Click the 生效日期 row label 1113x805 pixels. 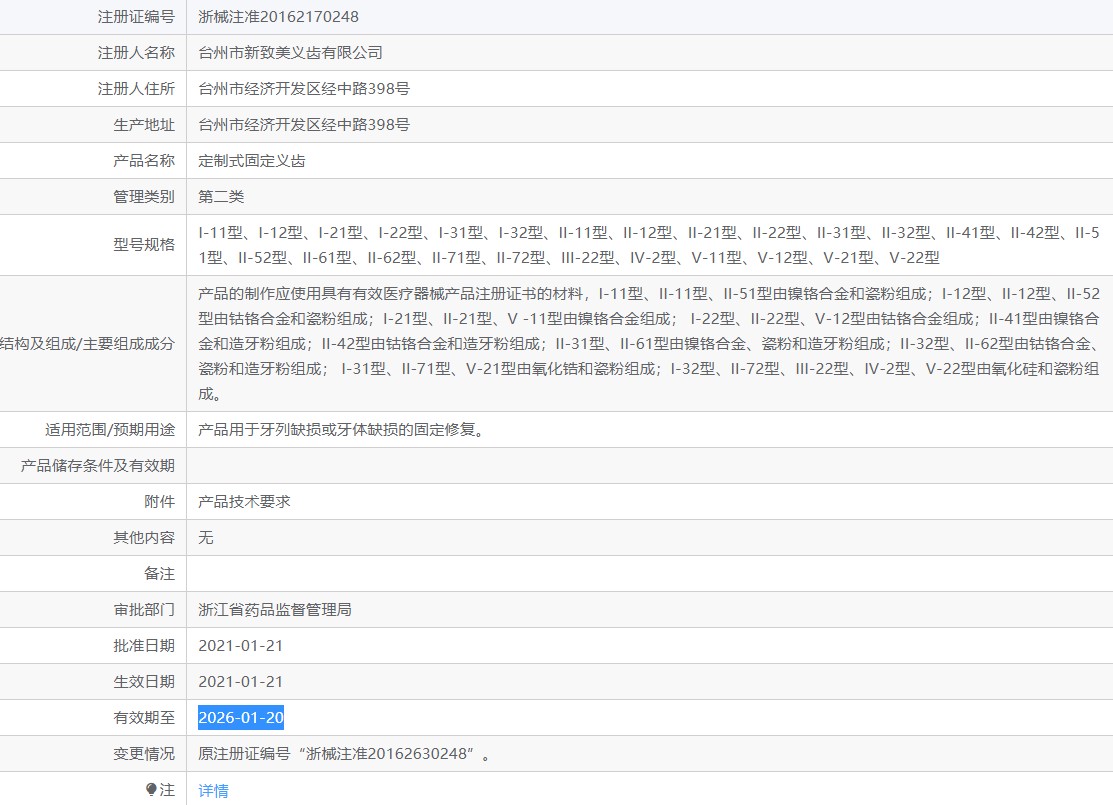[144, 681]
